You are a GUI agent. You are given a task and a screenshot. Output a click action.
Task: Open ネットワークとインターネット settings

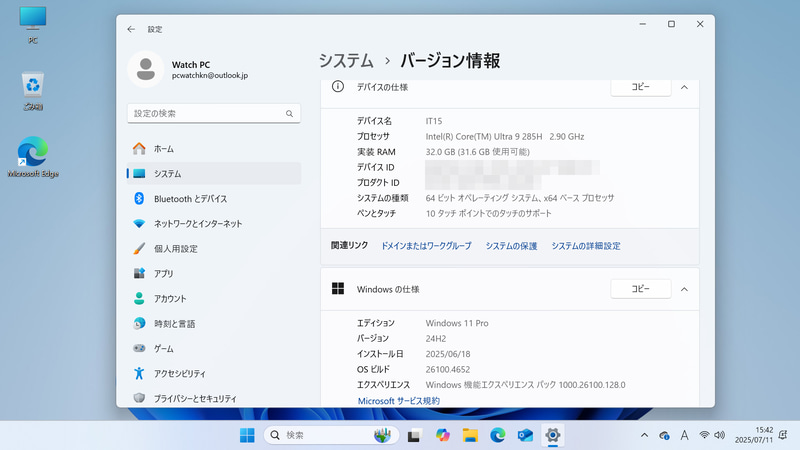click(x=214, y=223)
